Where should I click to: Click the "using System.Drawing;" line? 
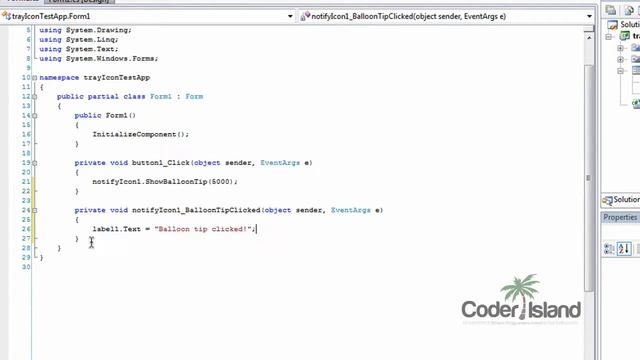point(85,30)
